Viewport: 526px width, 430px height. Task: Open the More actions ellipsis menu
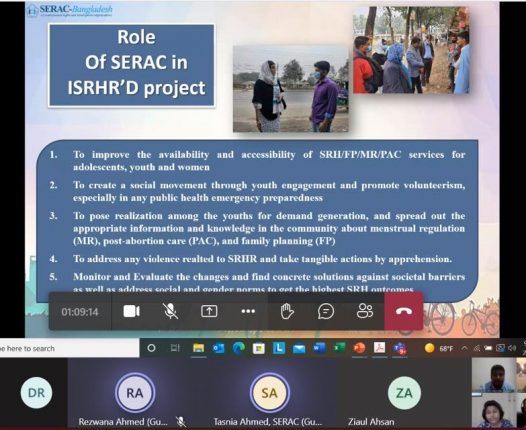pyautogui.click(x=248, y=312)
